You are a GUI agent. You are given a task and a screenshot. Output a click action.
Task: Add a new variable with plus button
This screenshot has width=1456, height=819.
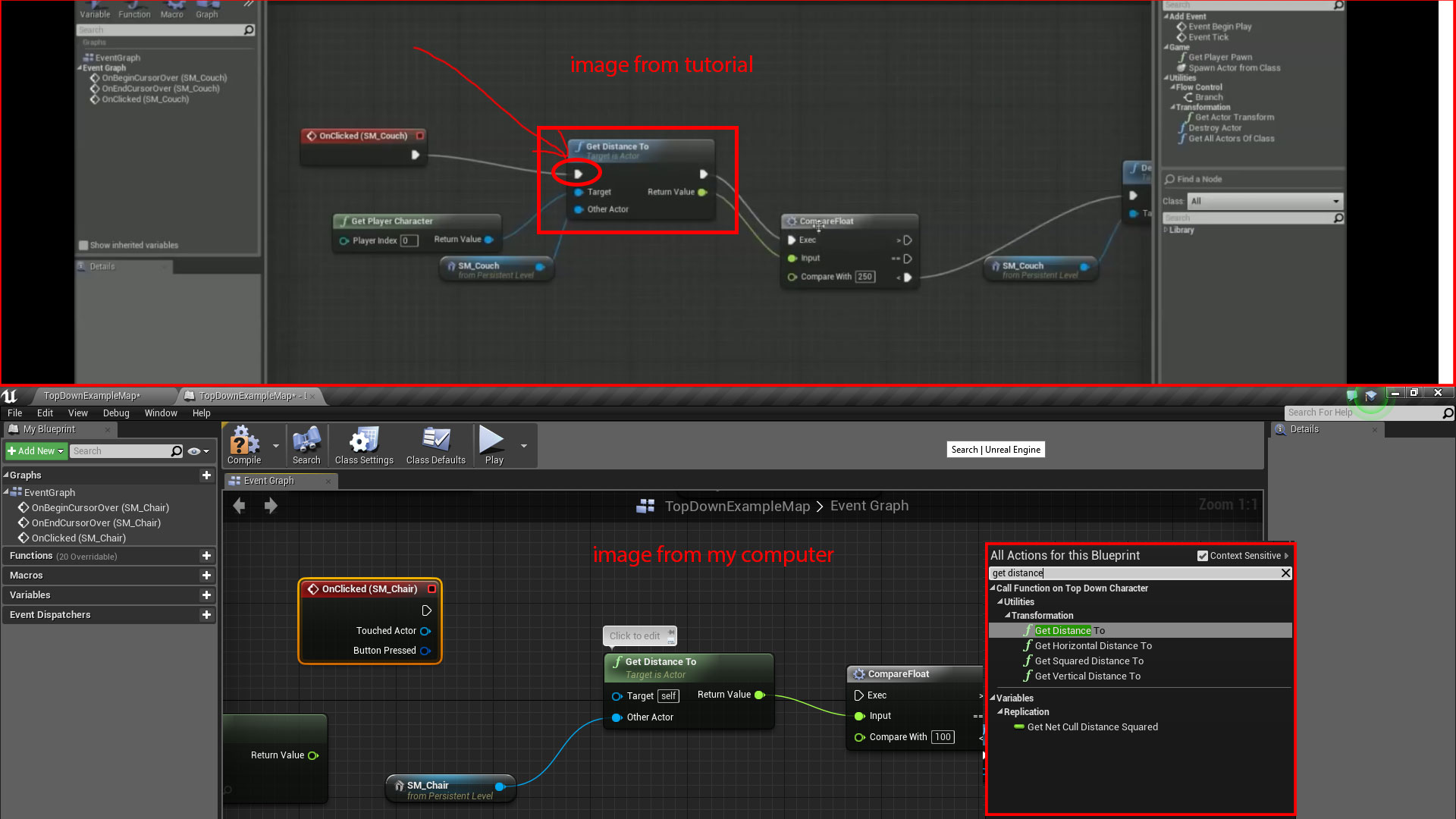206,595
